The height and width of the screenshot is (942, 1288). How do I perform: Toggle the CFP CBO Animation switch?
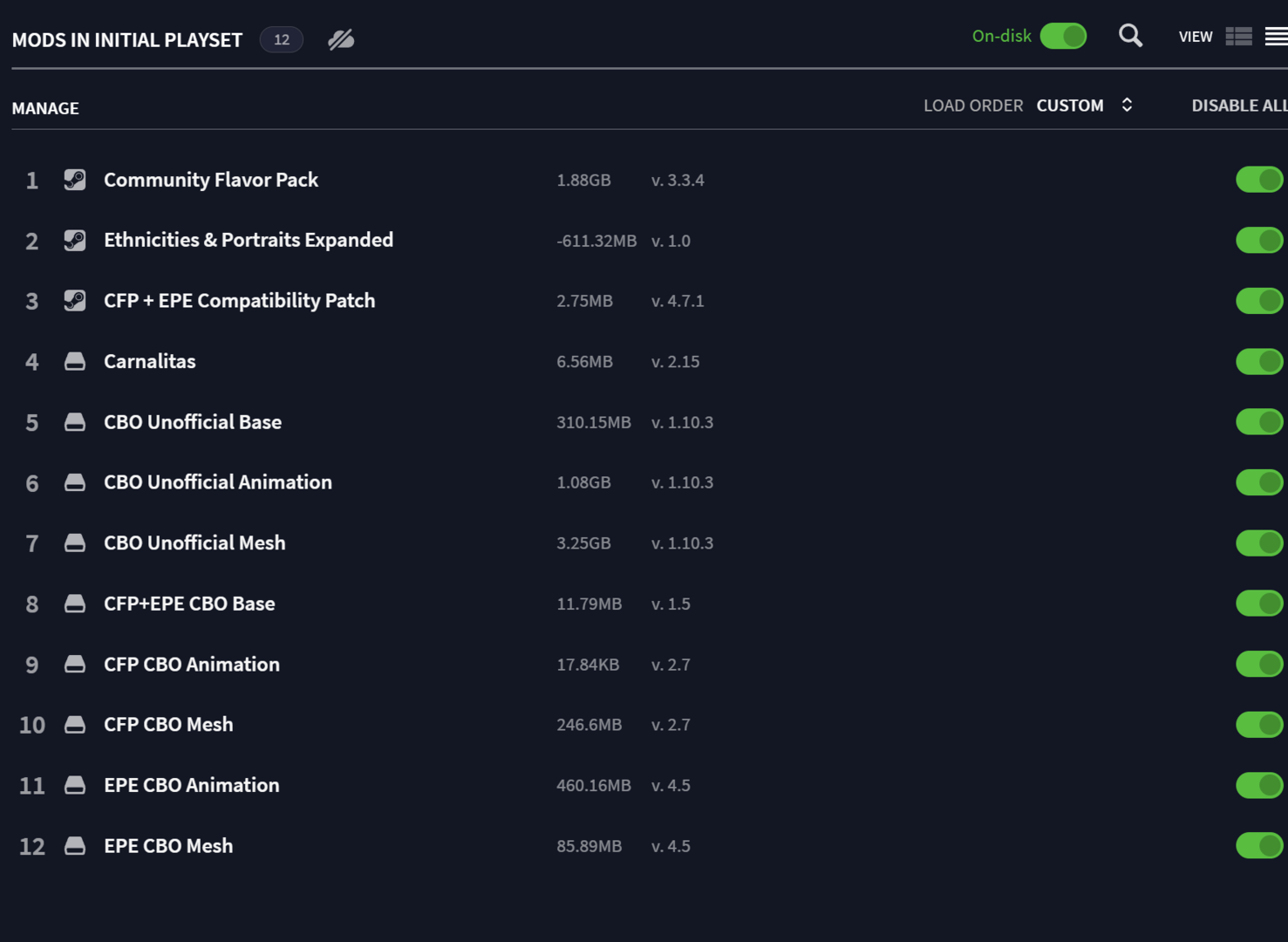click(x=1259, y=664)
